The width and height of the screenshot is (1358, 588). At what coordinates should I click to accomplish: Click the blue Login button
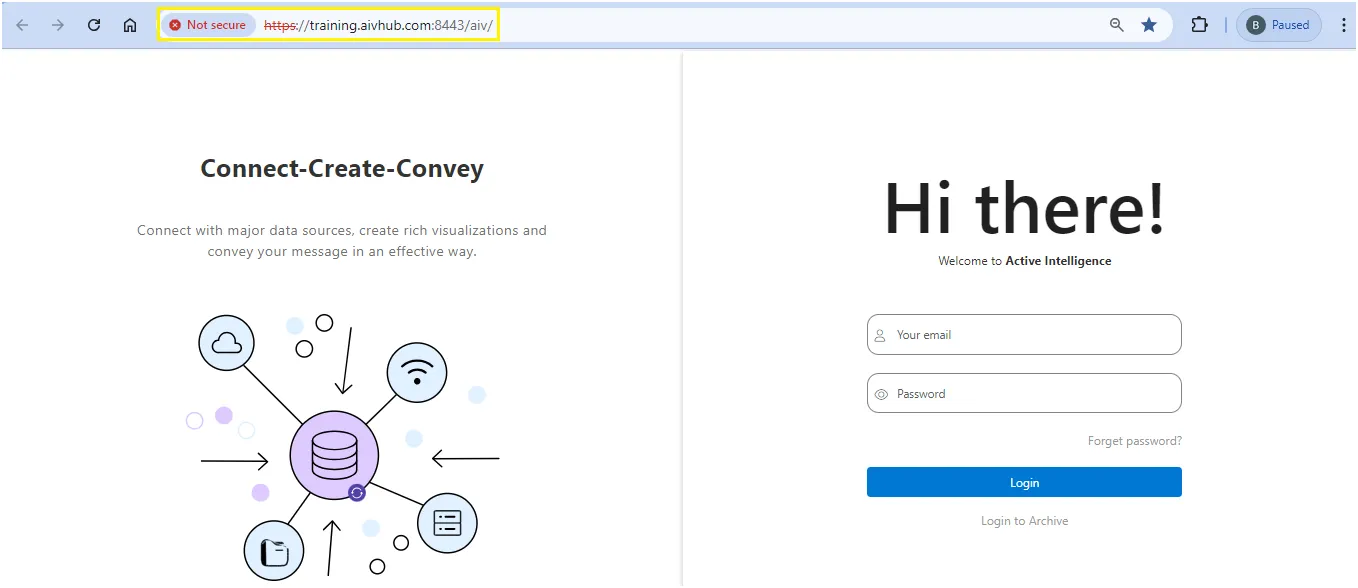1024,482
